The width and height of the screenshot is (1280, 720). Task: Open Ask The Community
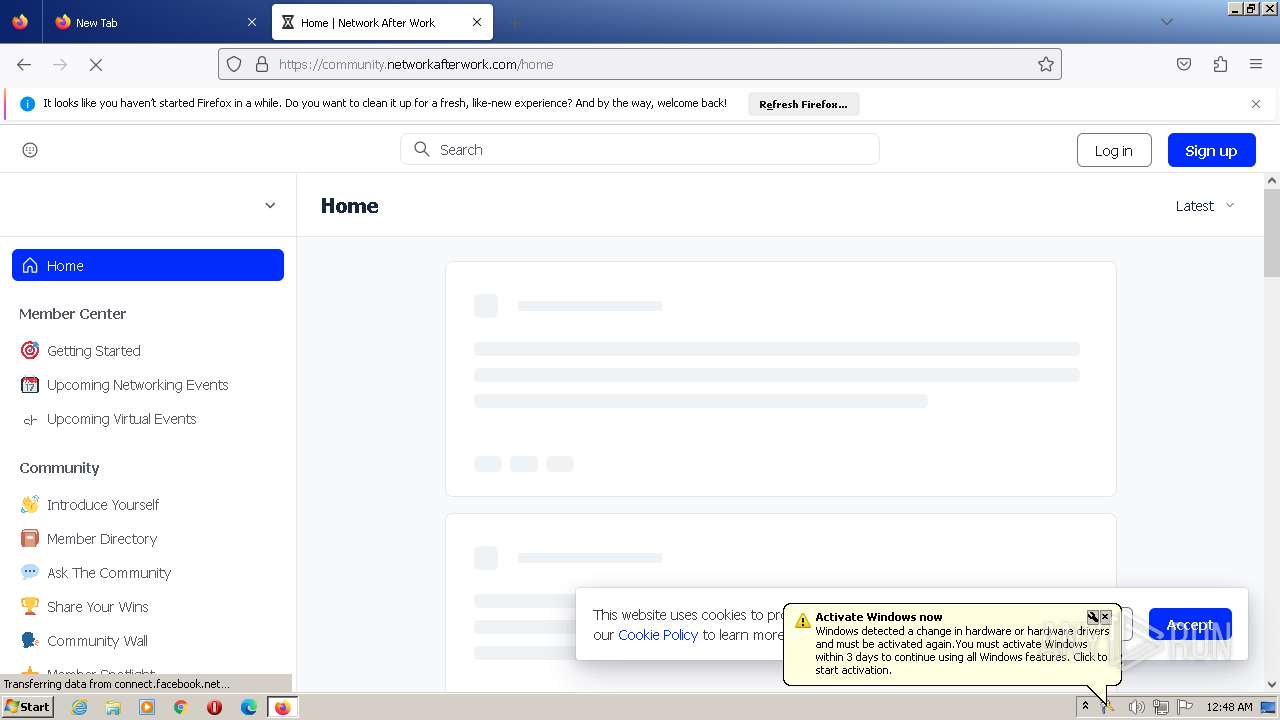[x=109, y=573]
